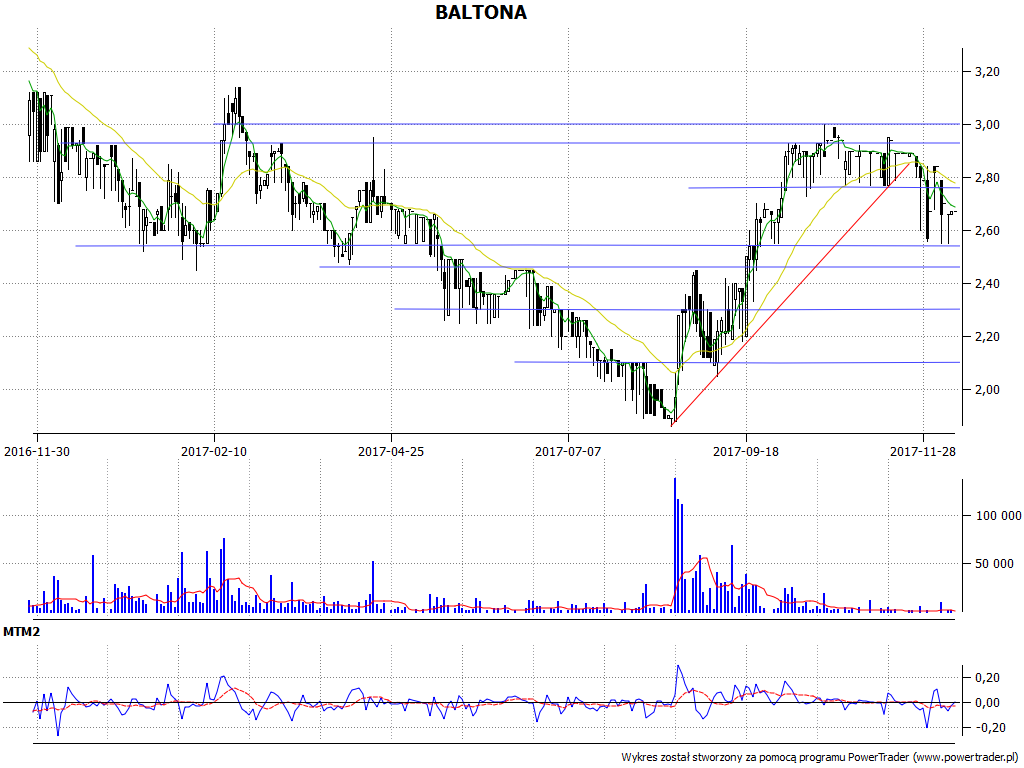1024x768 pixels.
Task: Click the 3,20 price axis label
Action: pos(987,72)
